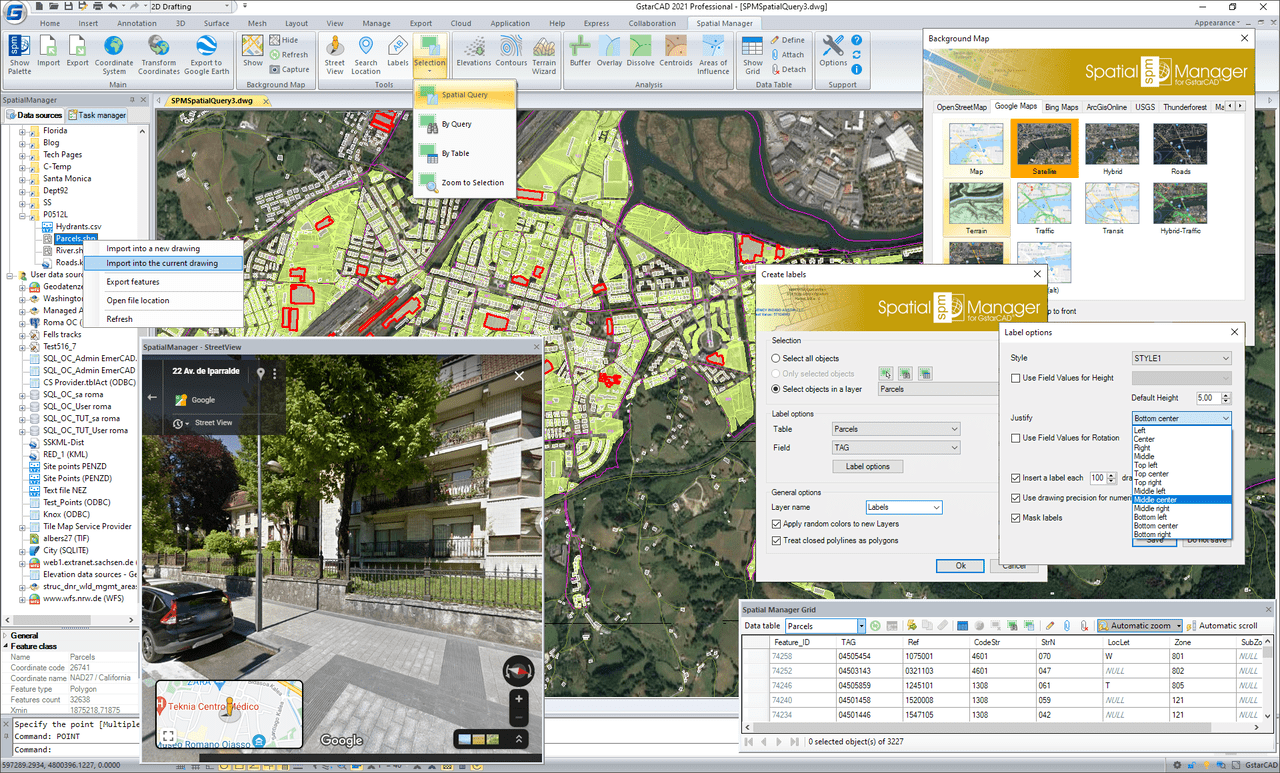Select 'Import into the current drawing' context menu item
1280x773 pixels.
pyautogui.click(x=162, y=264)
